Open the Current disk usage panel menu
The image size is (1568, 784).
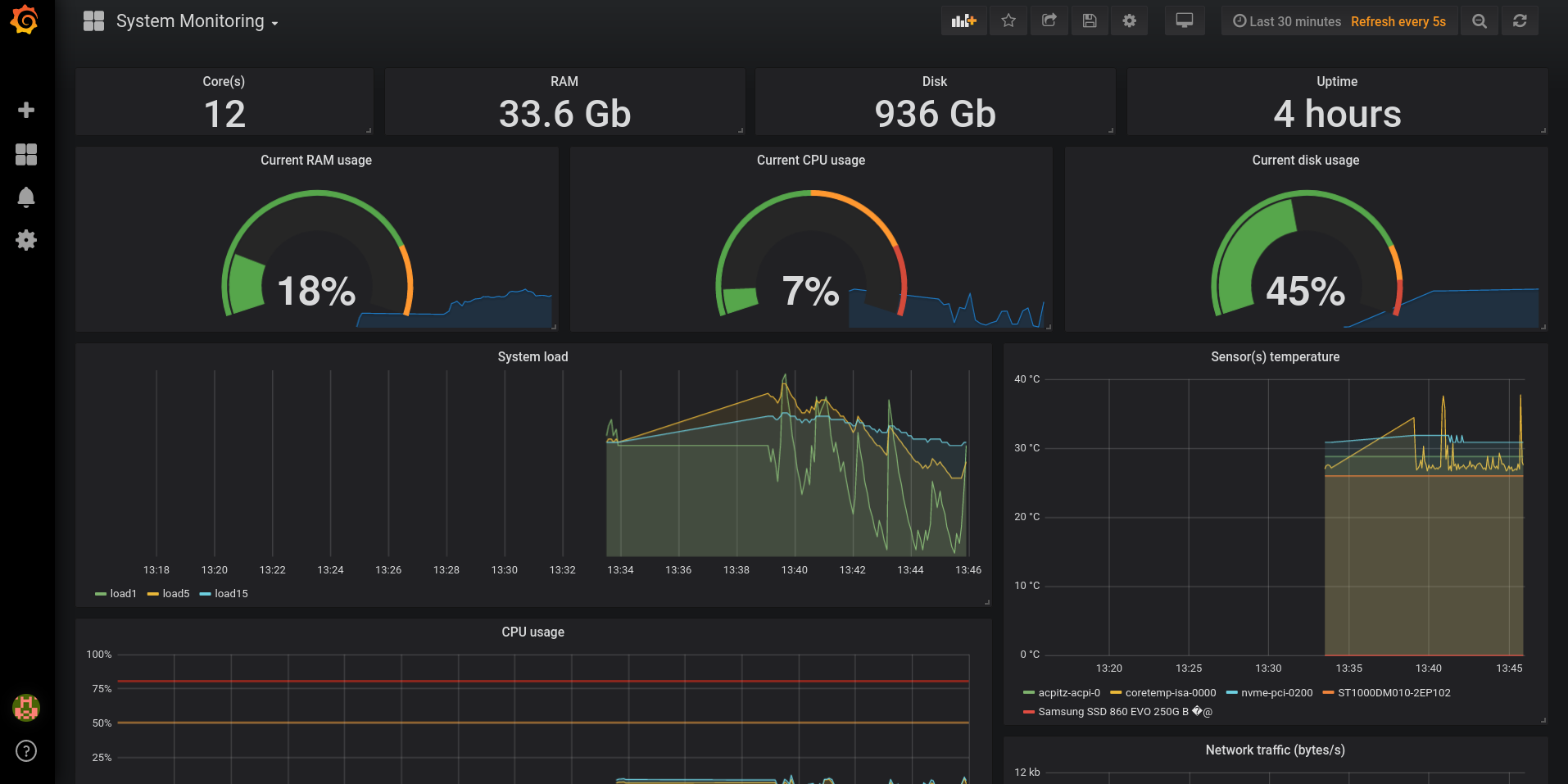pyautogui.click(x=1306, y=160)
